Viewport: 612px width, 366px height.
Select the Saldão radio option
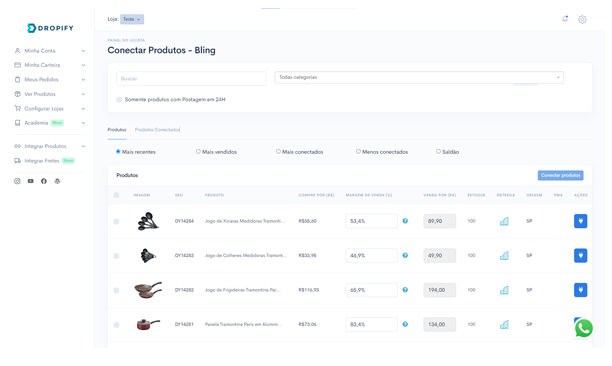(x=438, y=151)
